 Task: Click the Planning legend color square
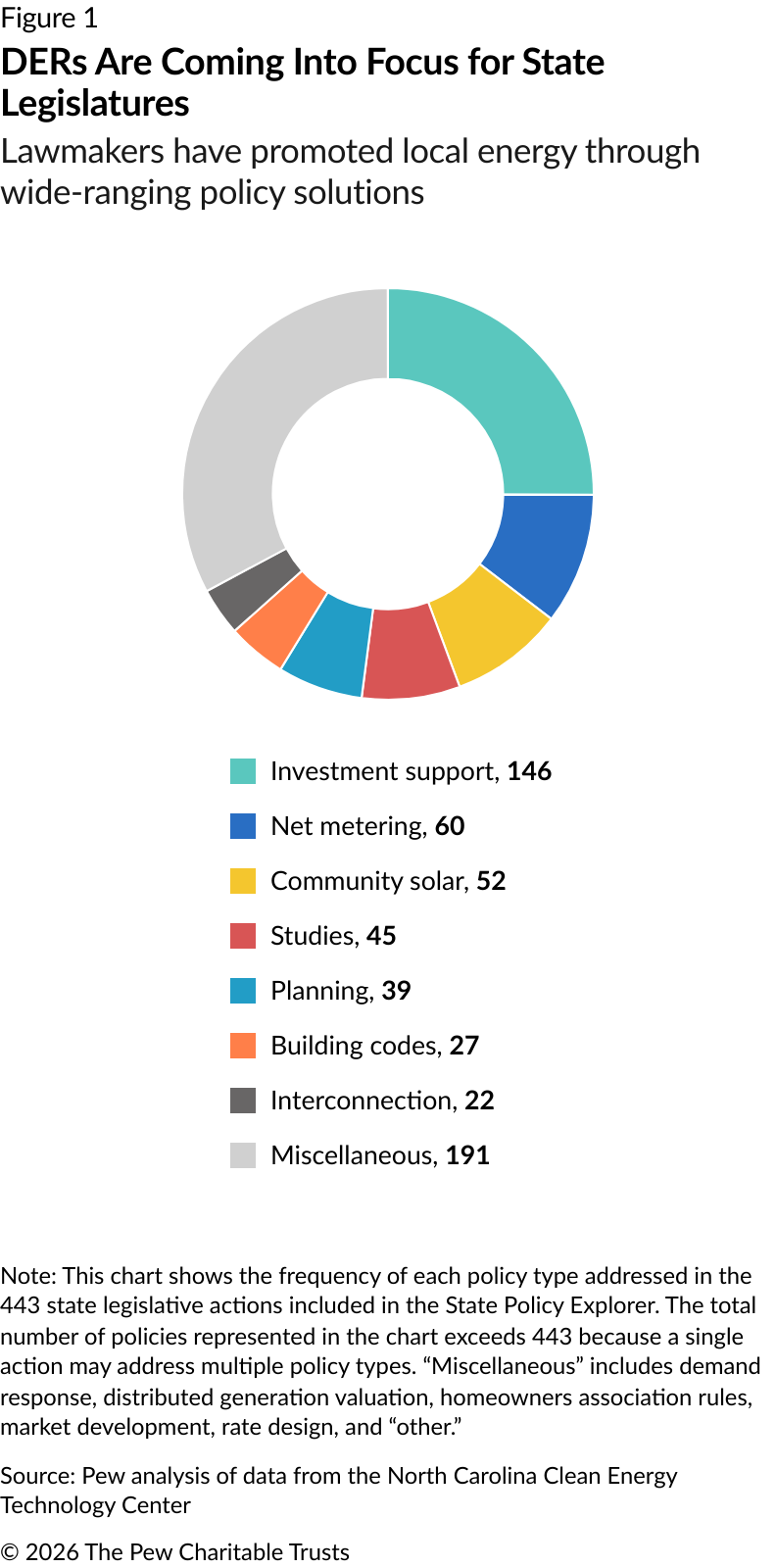tap(243, 991)
